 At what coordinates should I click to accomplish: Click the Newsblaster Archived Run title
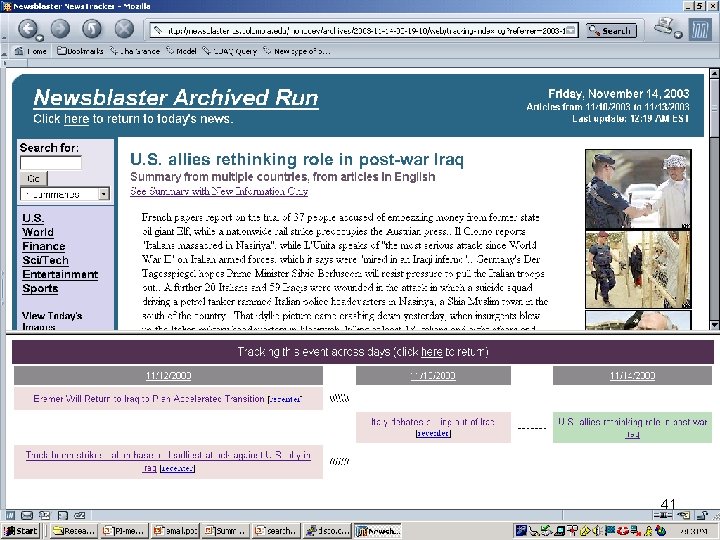176,97
